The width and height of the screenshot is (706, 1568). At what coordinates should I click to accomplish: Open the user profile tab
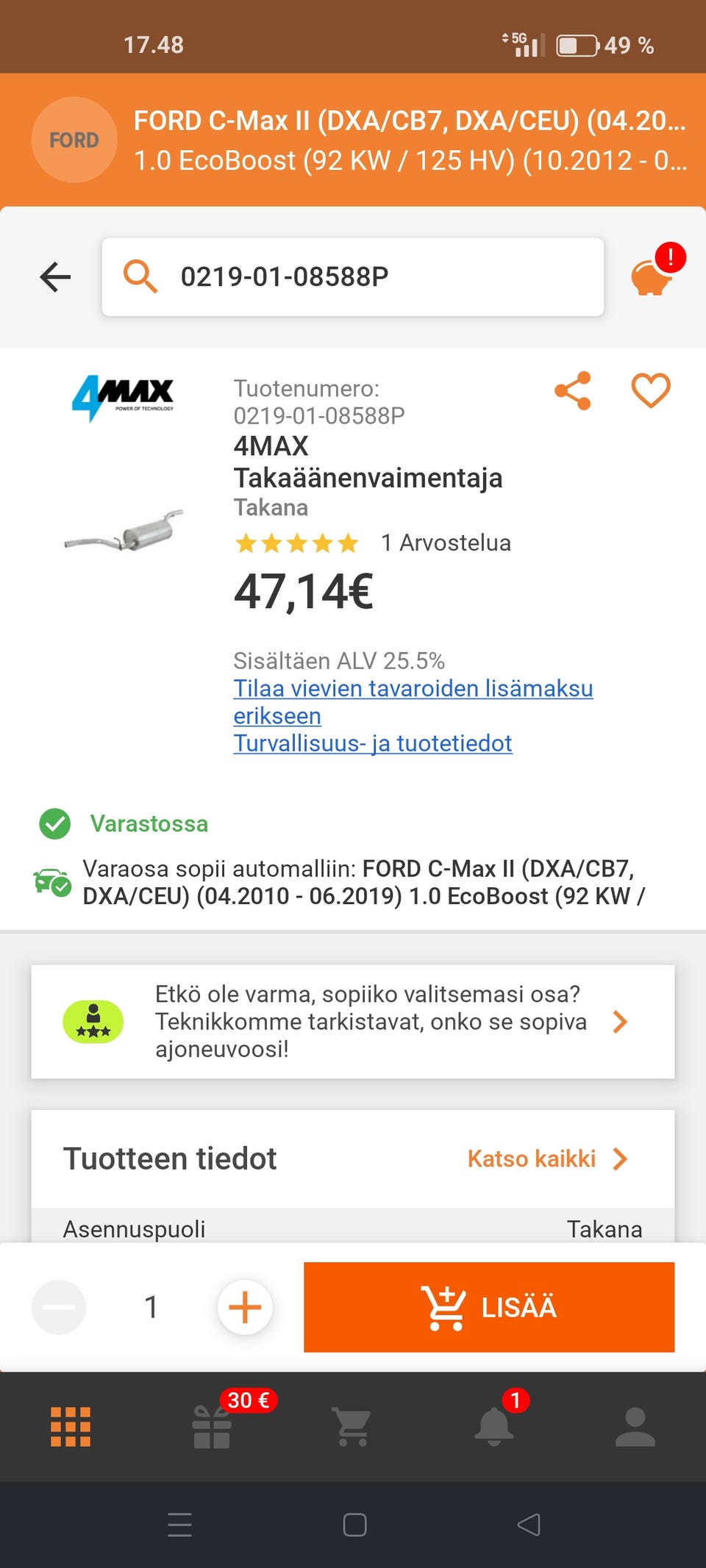pos(635,1427)
